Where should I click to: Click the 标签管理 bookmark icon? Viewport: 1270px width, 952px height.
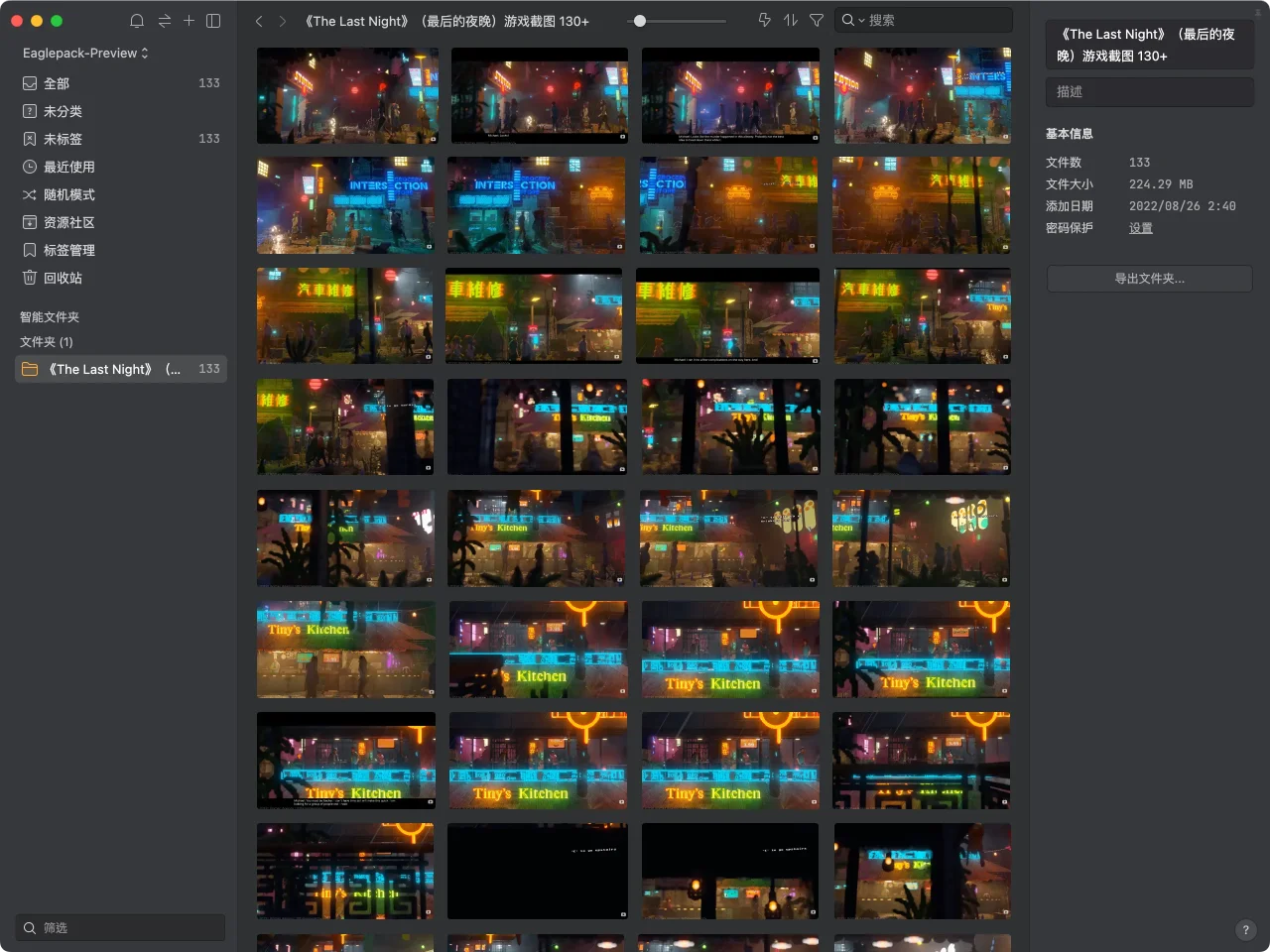pos(30,250)
